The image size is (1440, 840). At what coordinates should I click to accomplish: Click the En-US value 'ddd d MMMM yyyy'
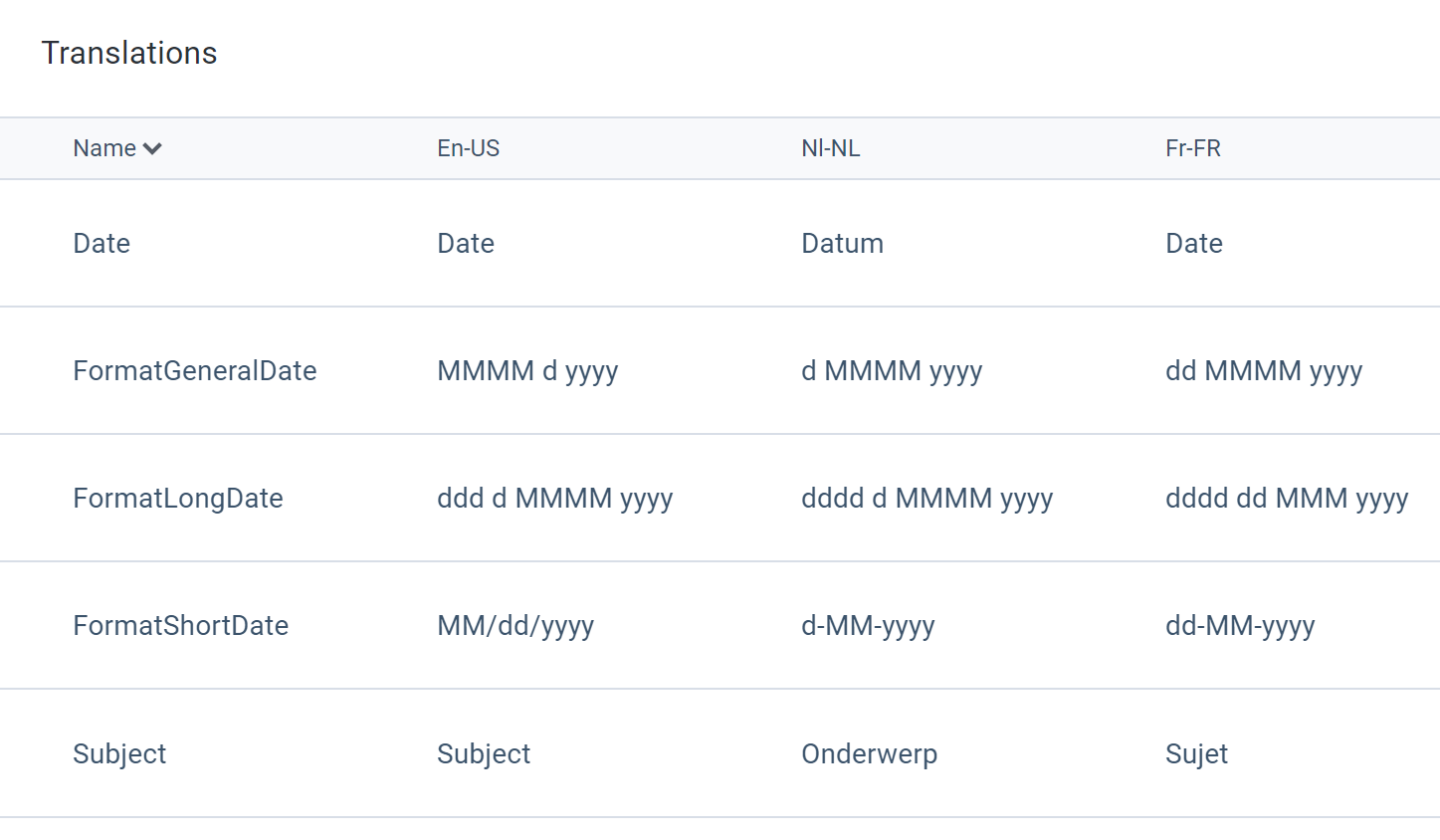(x=554, y=499)
